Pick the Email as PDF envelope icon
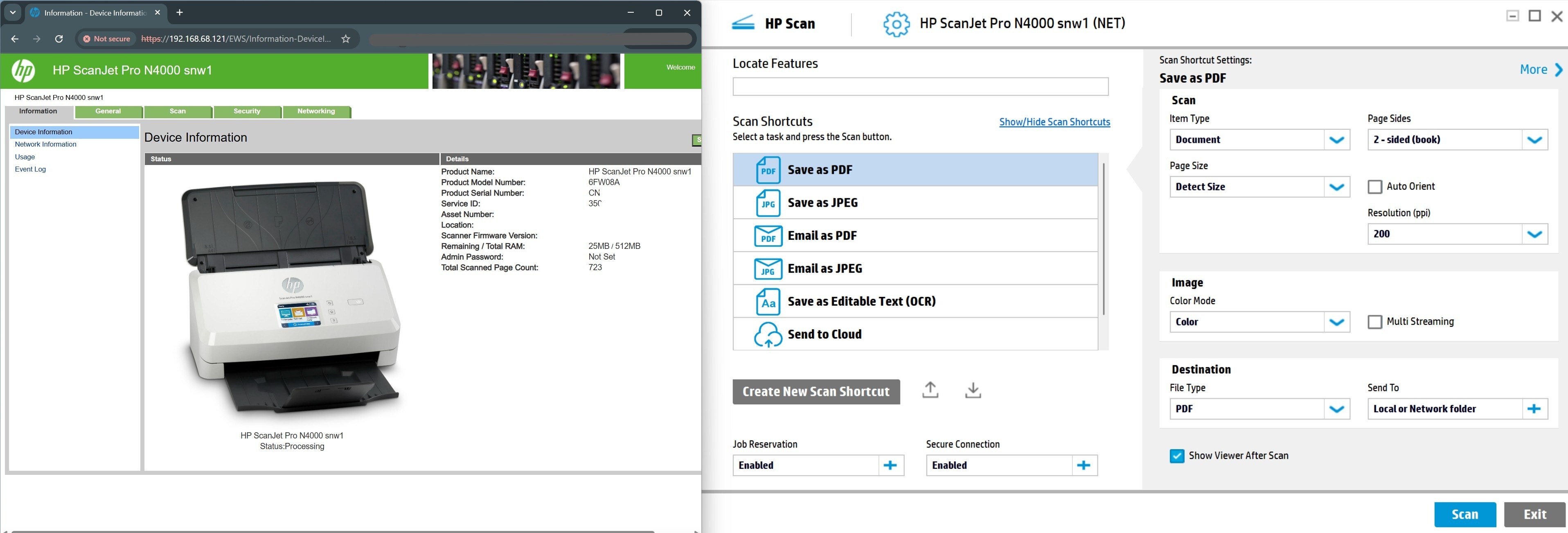This screenshot has height=533, width=1568. pyautogui.click(x=768, y=236)
